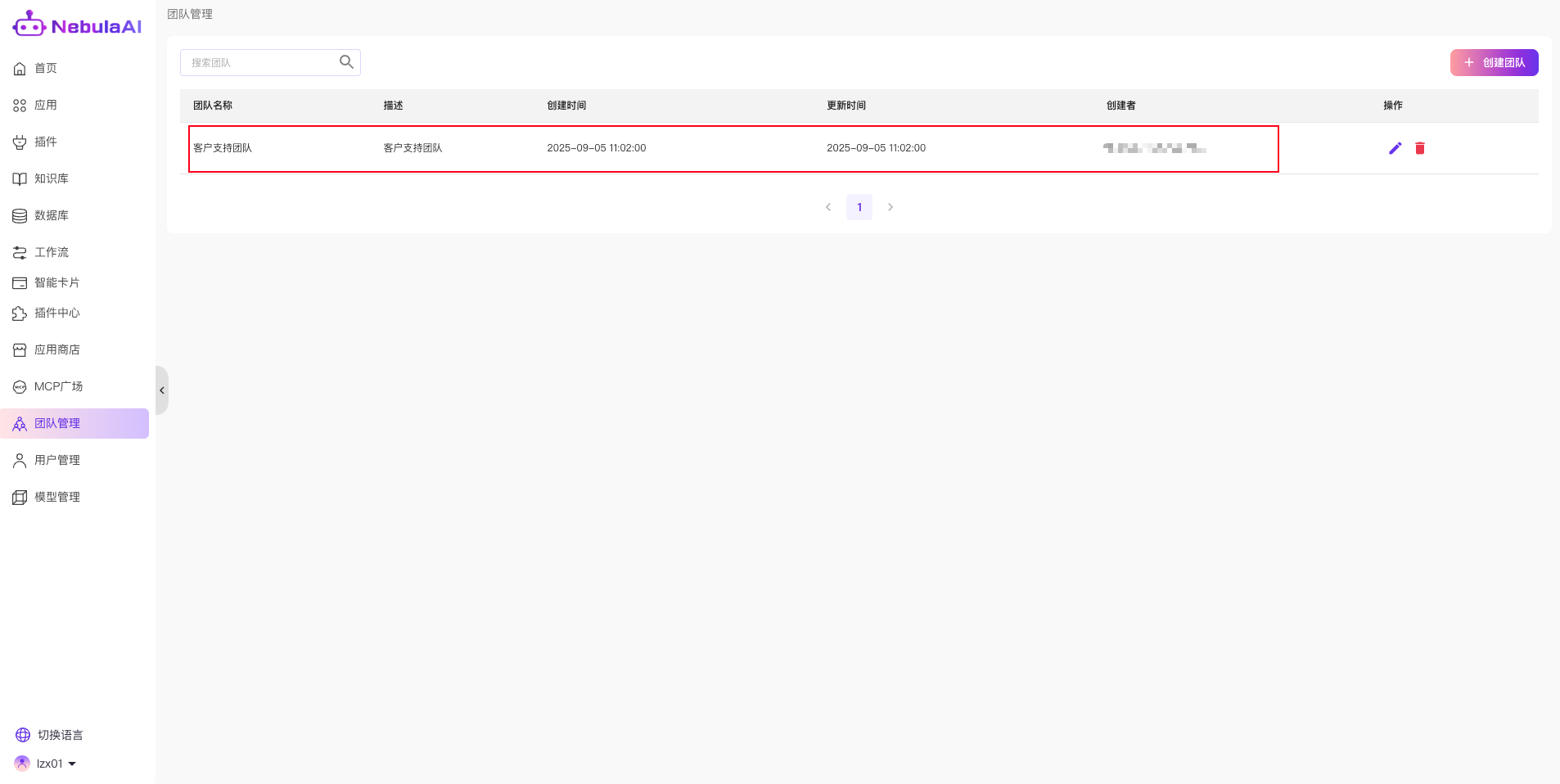This screenshot has width=1560, height=784.
Task: Open the 首页 home icon
Action: coord(20,69)
